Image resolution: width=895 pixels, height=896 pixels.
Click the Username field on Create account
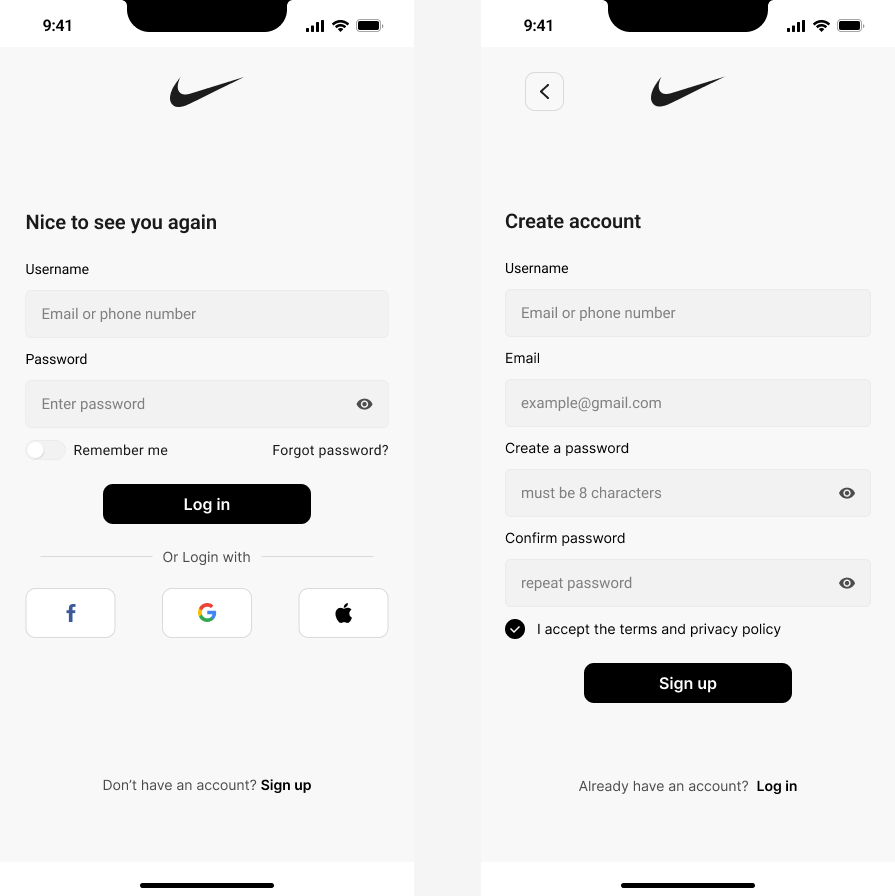tap(687, 313)
